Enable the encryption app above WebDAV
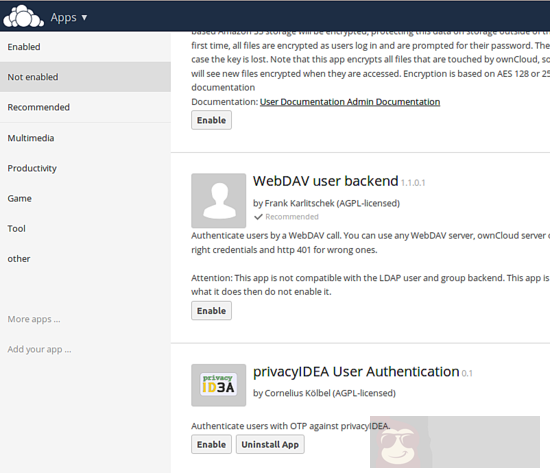 pyautogui.click(x=212, y=120)
